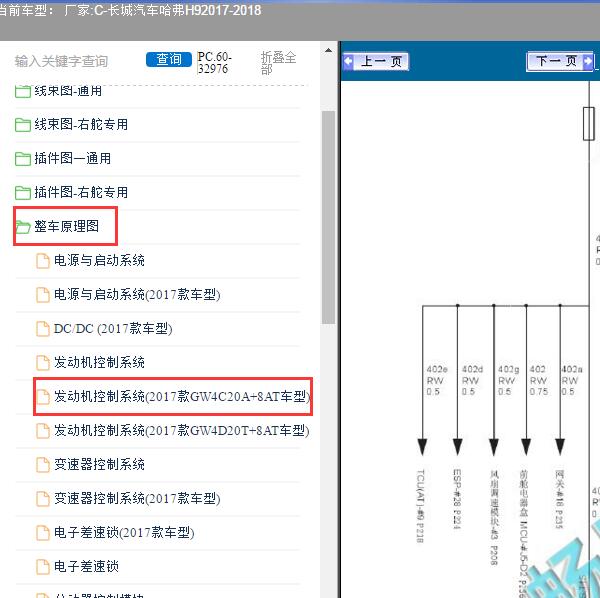Click 402a RW 0.5 wire label
Screen dimensions: 600x598
[x=572, y=381]
